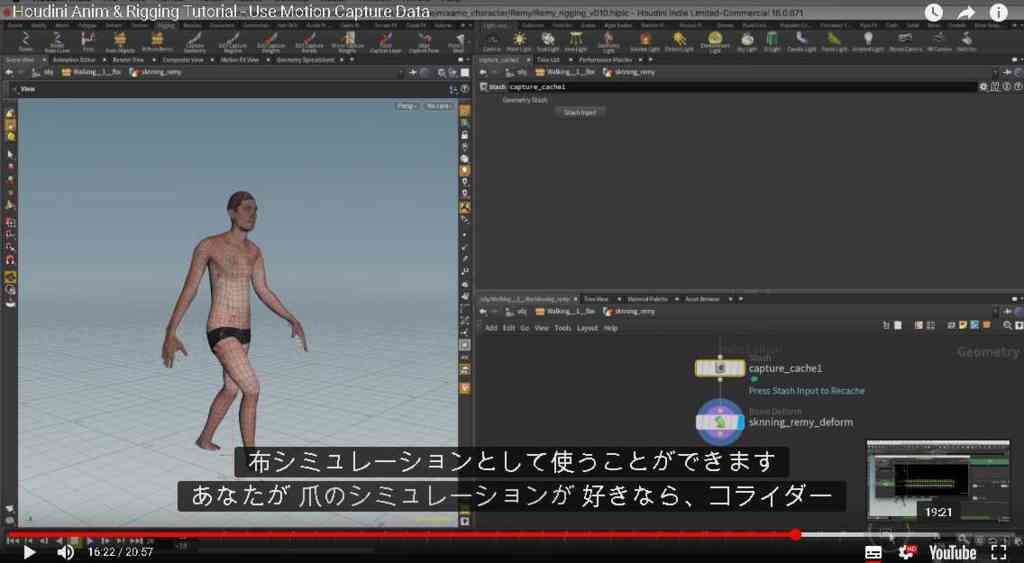
Task: Select the capture_cache1 node
Action: pyautogui.click(x=720, y=368)
